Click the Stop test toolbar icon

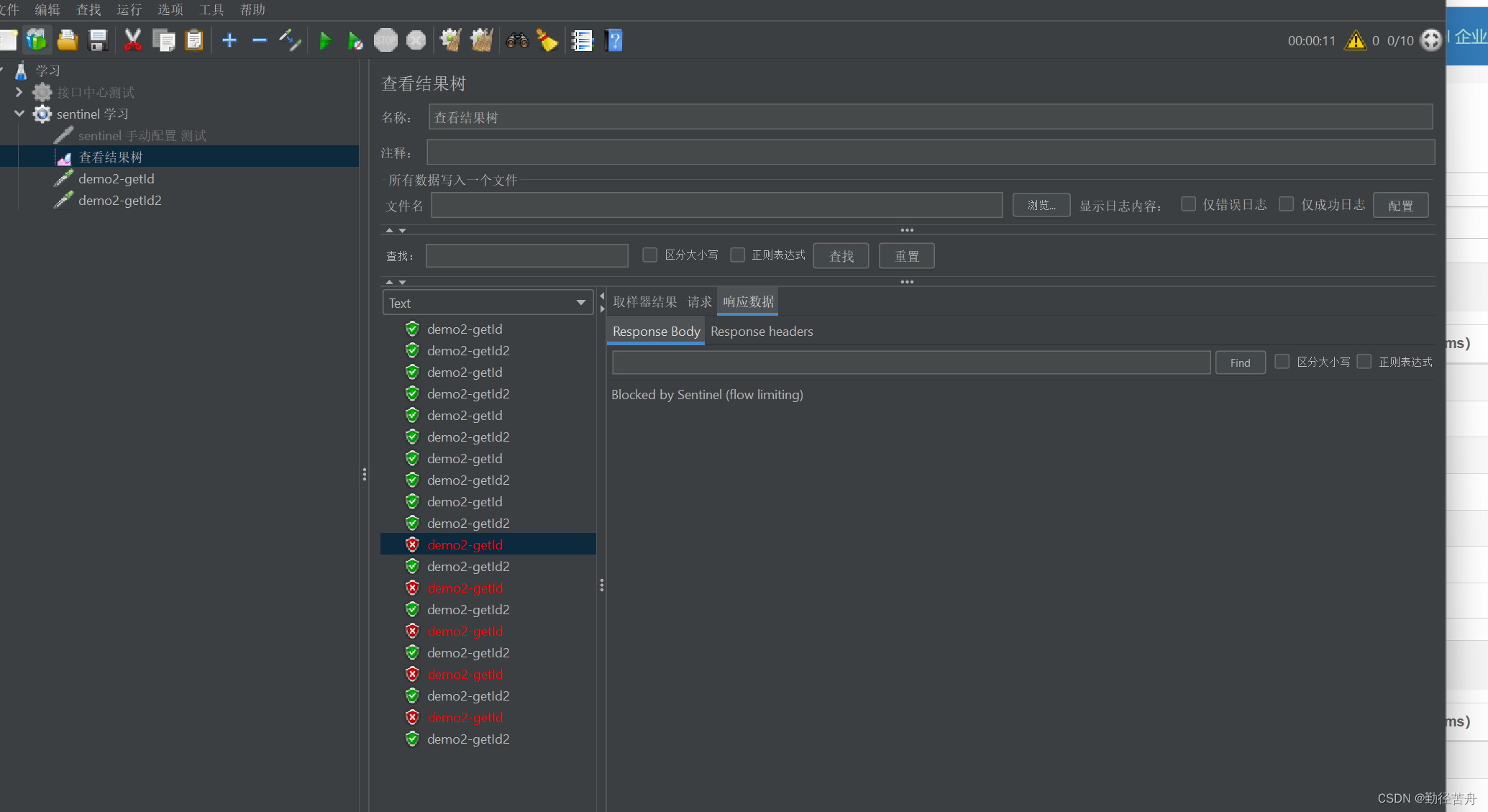pos(385,40)
